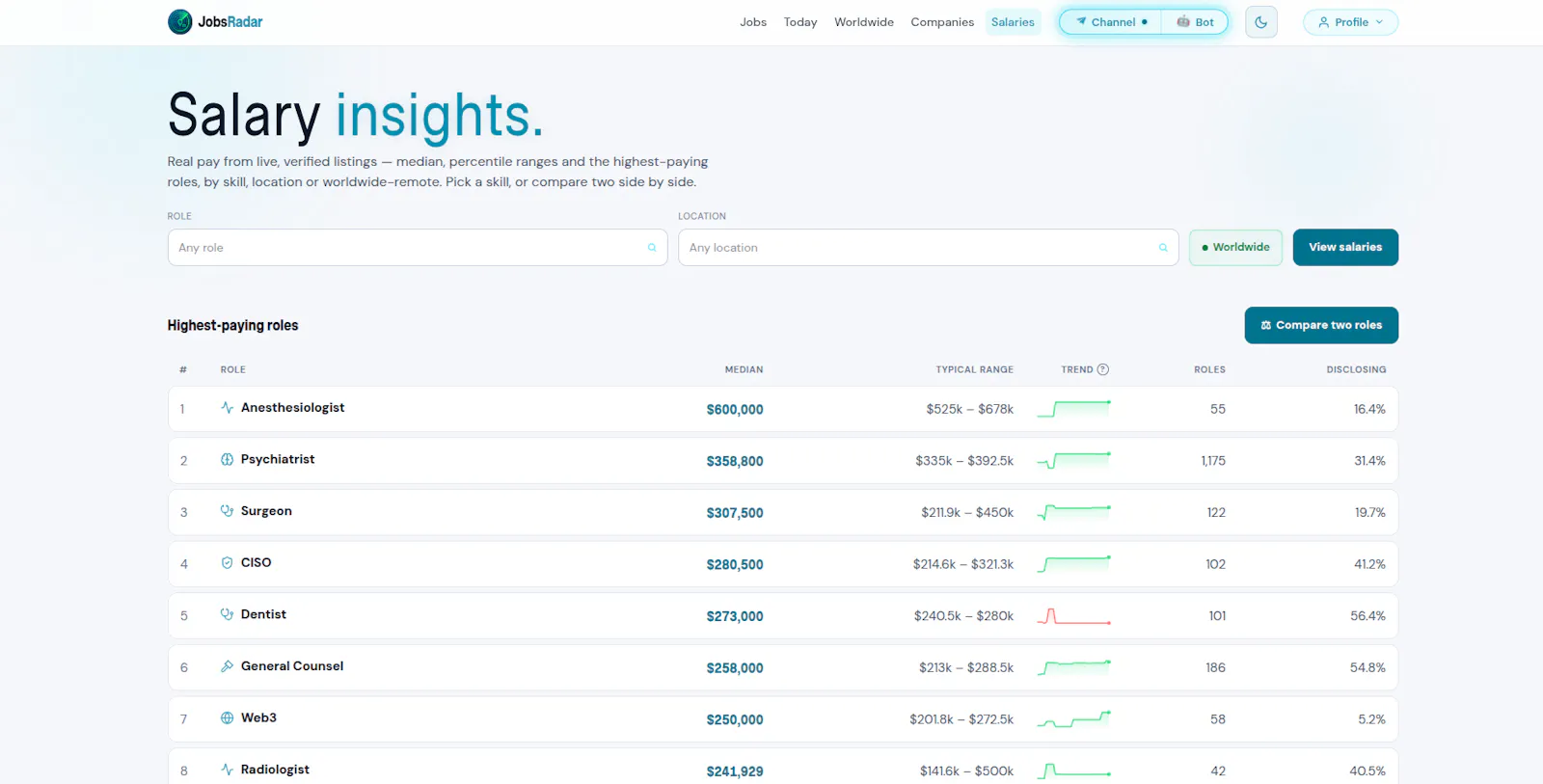This screenshot has height=784, width=1543.
Task: Click the Trend help question-mark icon
Action: point(1103,369)
